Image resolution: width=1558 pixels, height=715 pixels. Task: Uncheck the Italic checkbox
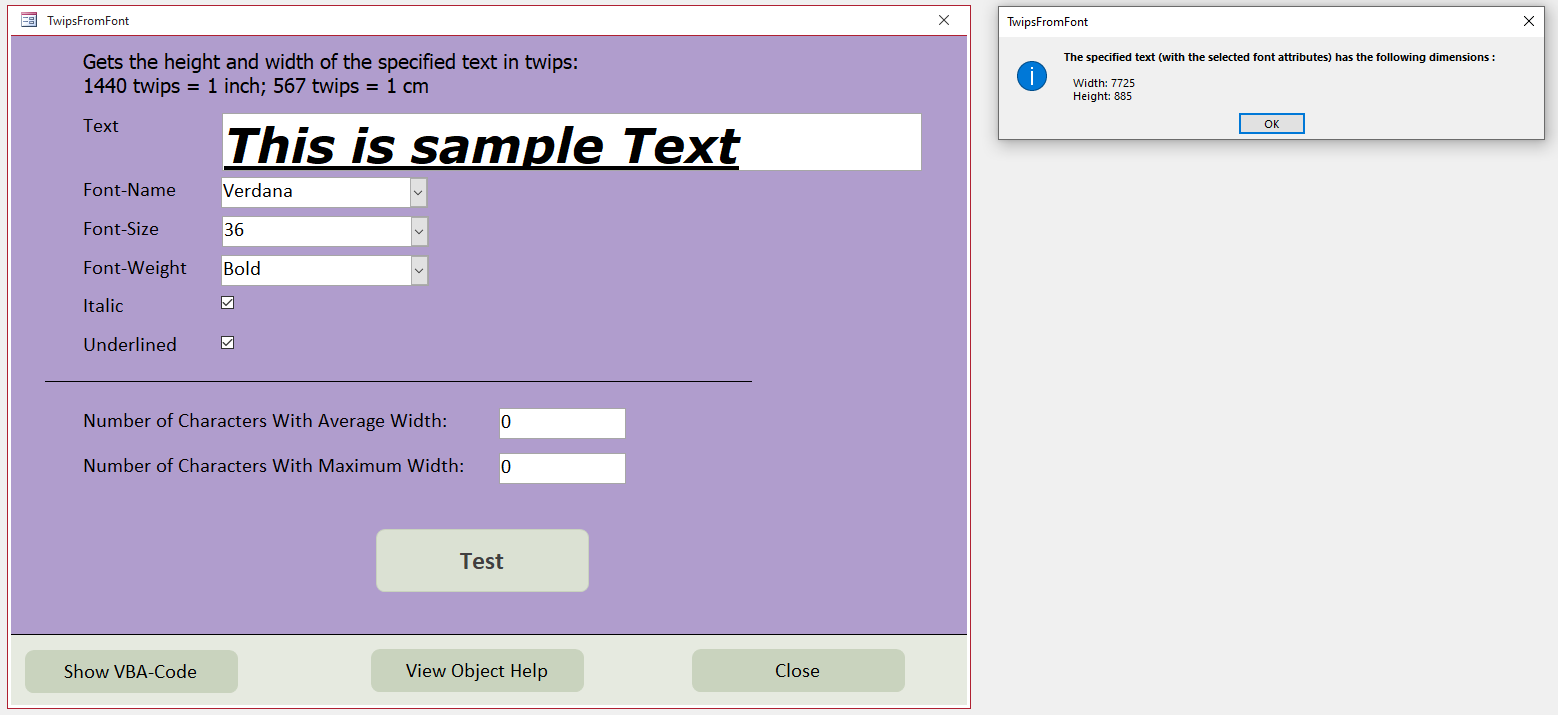click(x=228, y=303)
